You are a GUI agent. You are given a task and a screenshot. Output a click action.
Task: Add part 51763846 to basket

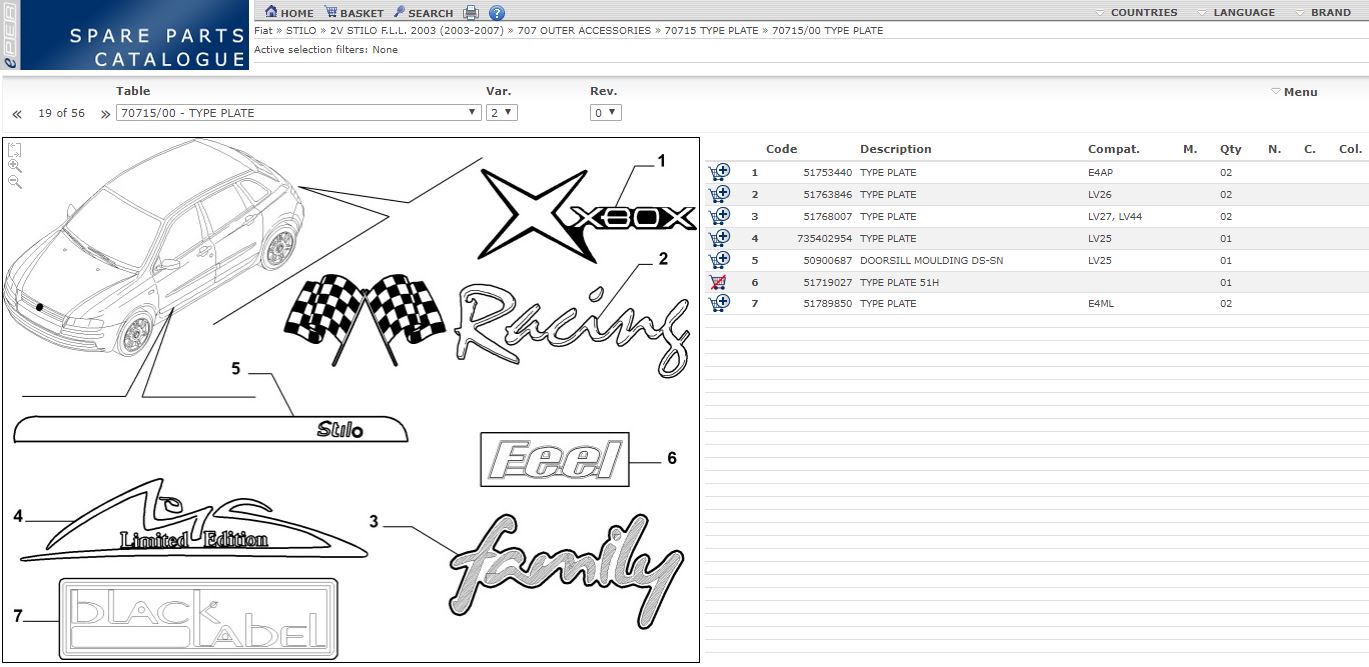click(x=719, y=194)
